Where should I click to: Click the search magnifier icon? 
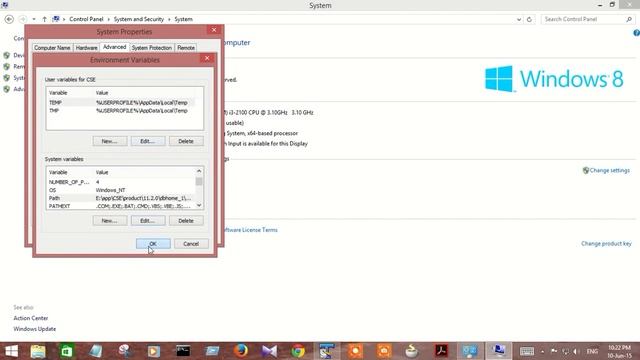629,19
